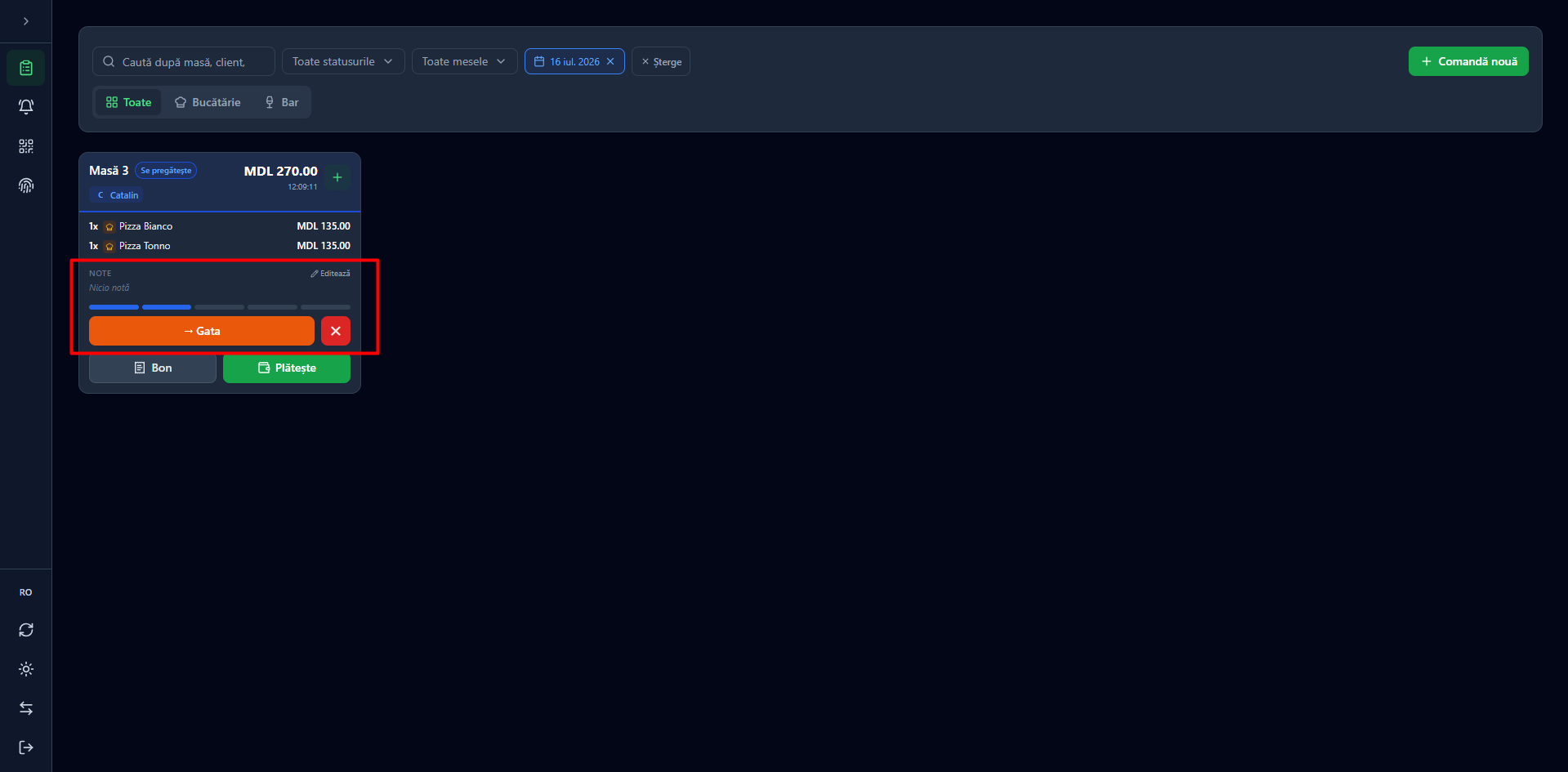The width and height of the screenshot is (1568, 772).
Task: Click the chef icon beside Pizza Tonno
Action: pos(109,247)
